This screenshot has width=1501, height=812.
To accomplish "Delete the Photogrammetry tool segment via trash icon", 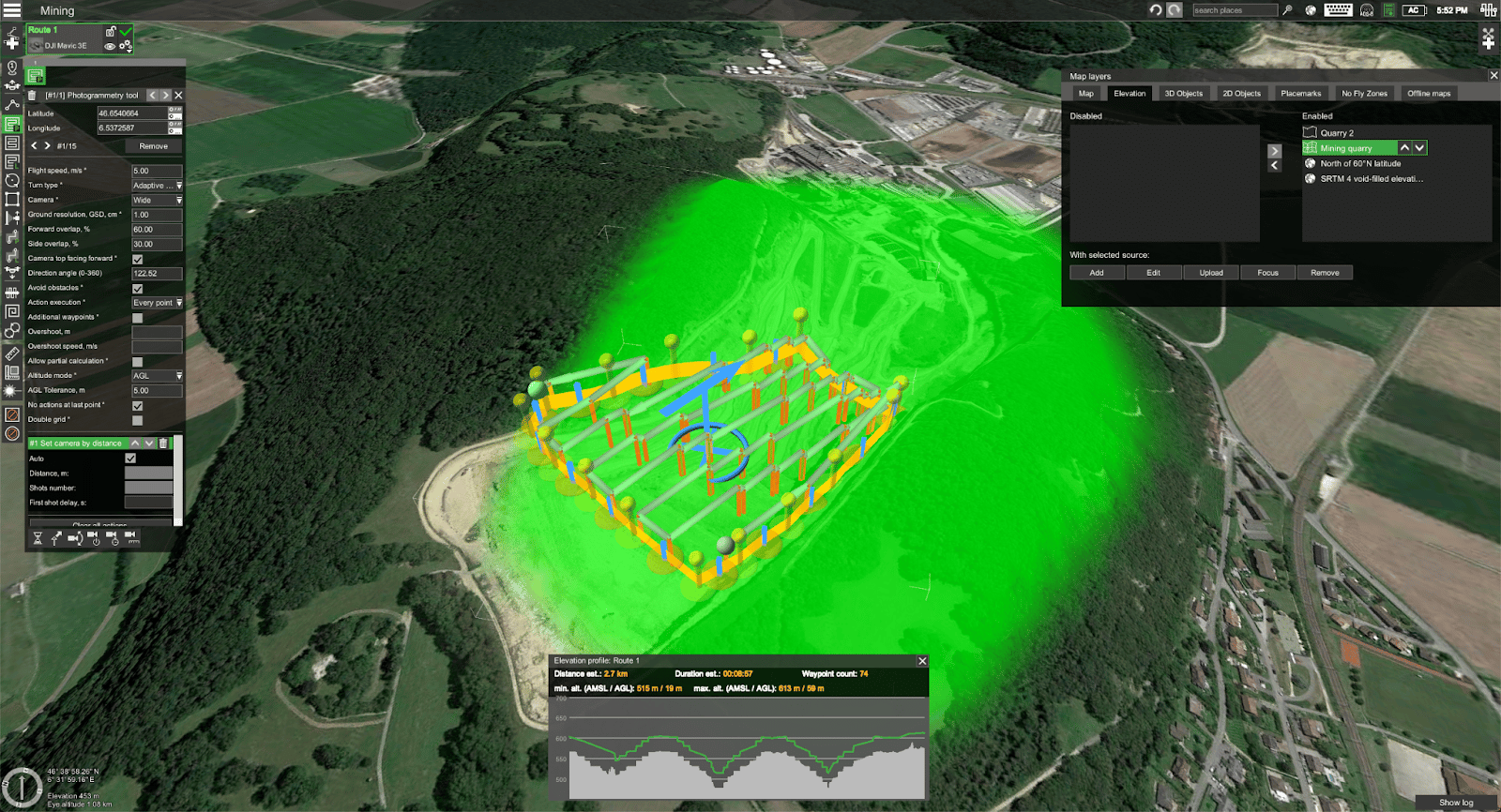I will tap(33, 96).
